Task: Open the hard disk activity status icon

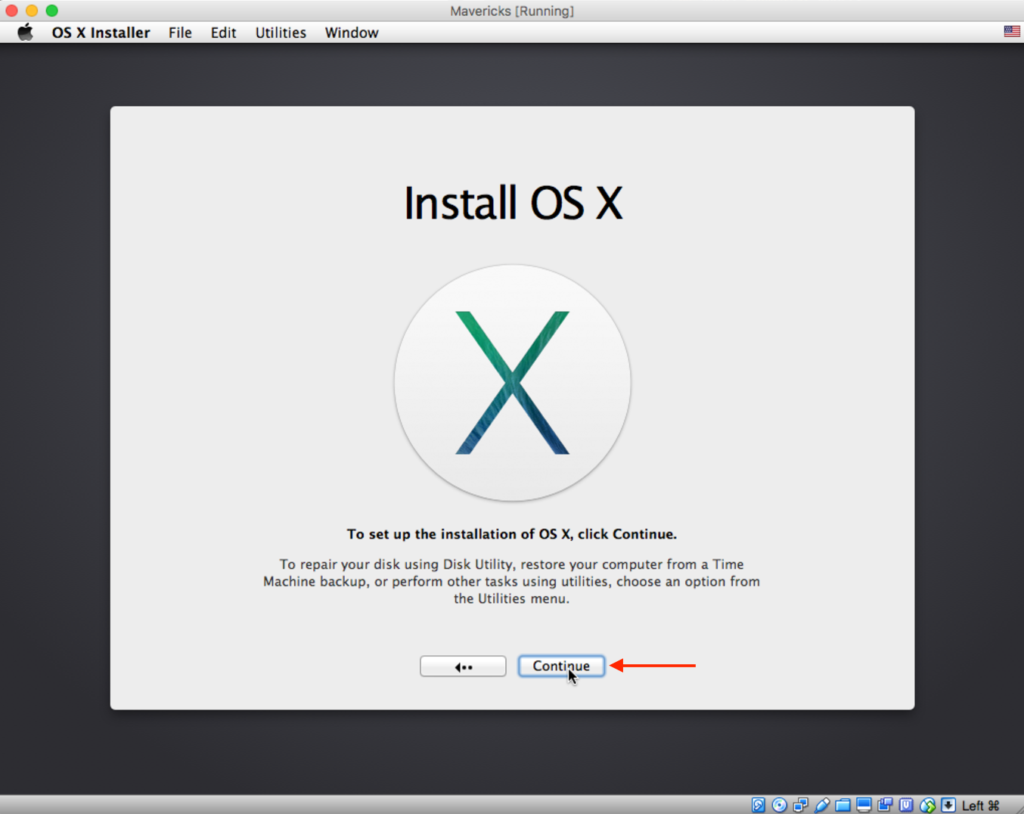Action: [x=759, y=804]
